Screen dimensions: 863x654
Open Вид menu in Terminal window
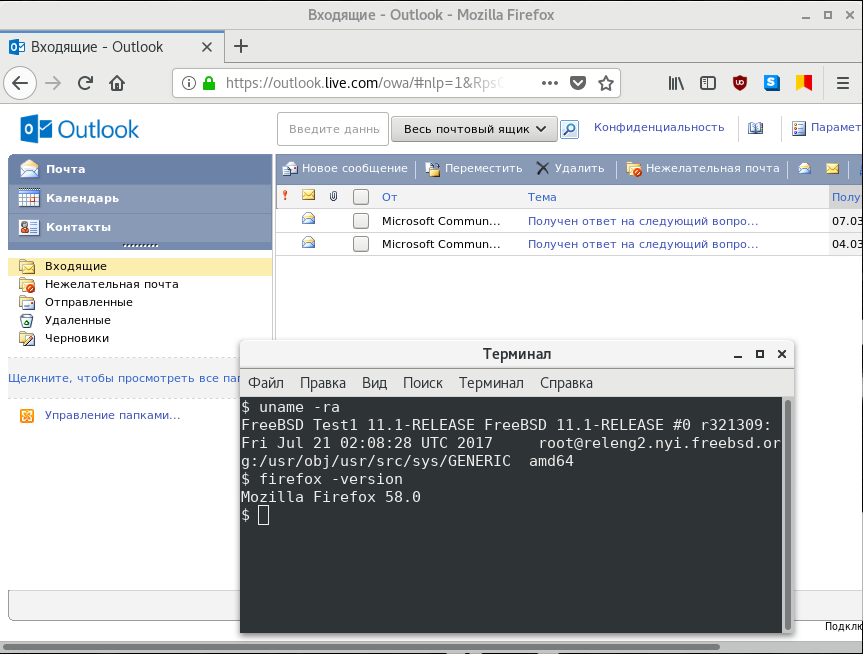tap(374, 383)
